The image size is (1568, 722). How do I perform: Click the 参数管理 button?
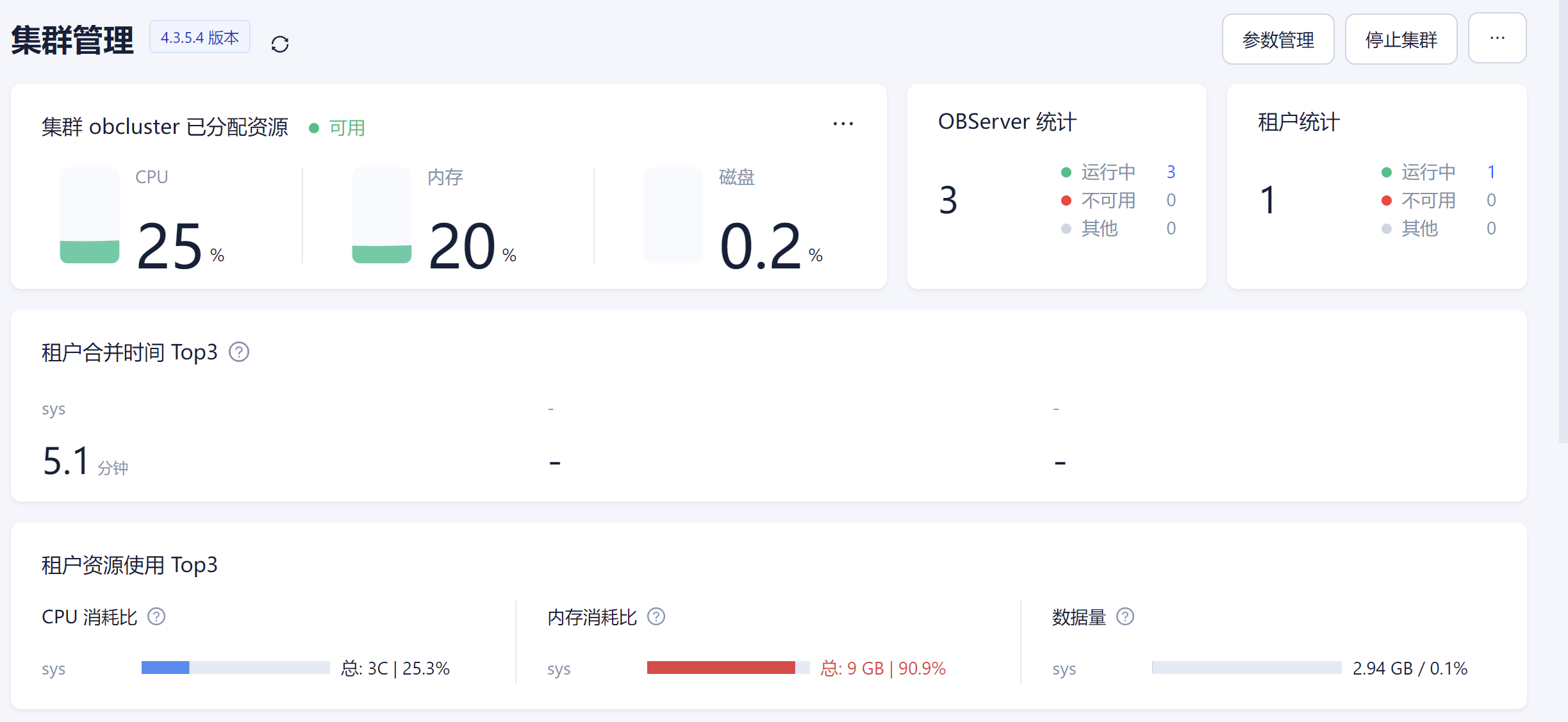pos(1278,40)
